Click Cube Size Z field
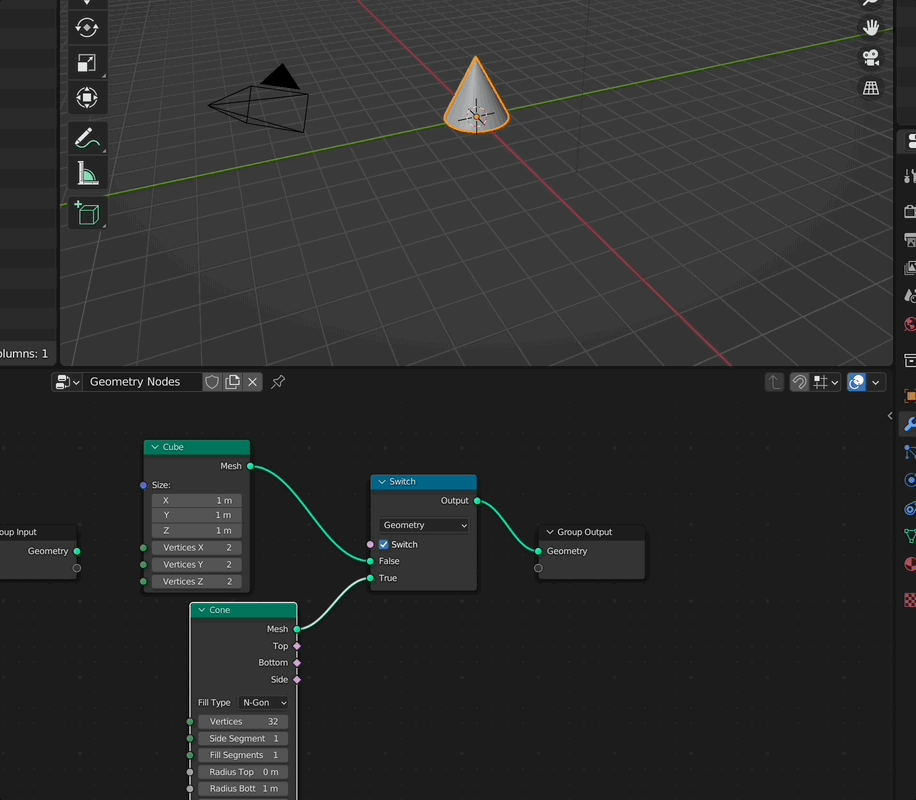The image size is (916, 800). (x=196, y=531)
